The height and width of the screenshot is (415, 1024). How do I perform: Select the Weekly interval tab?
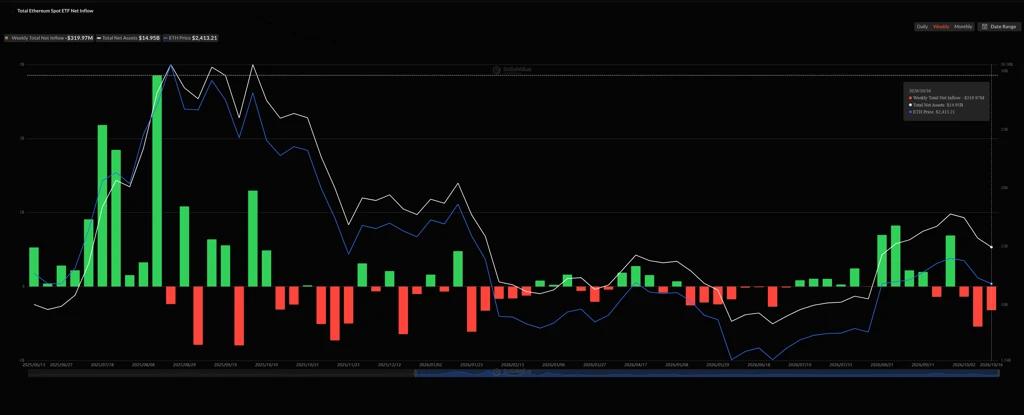[941, 27]
